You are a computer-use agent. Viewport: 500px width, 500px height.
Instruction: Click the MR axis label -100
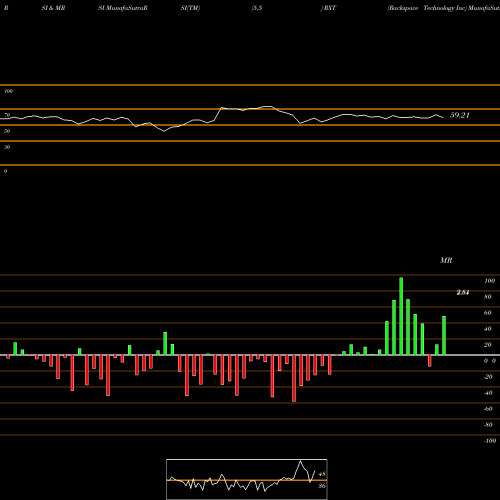490,441
